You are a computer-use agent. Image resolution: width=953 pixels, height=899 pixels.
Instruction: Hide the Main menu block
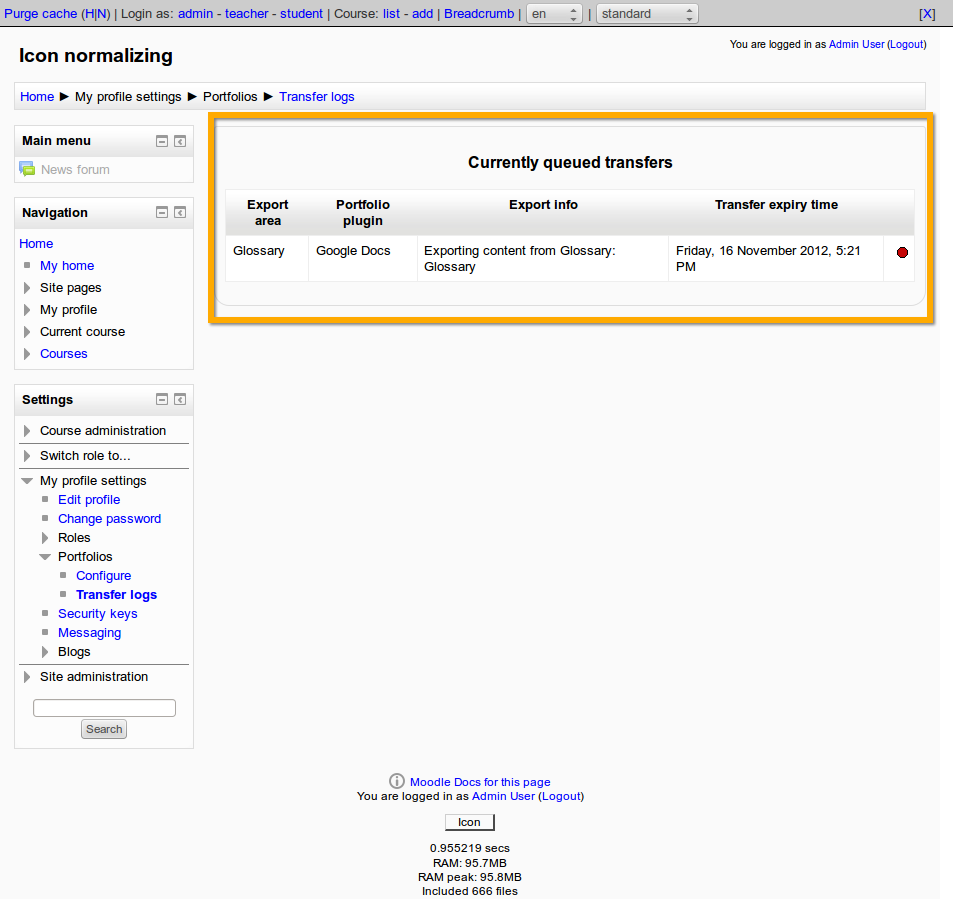162,141
